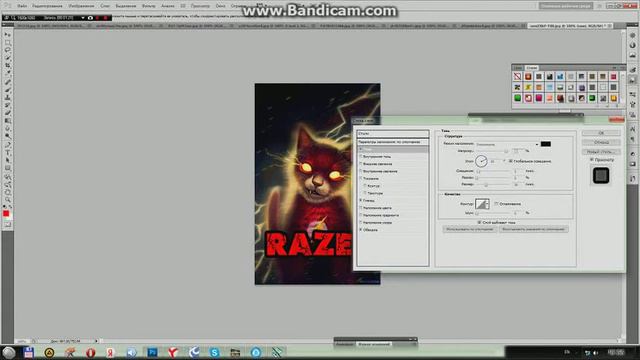Select the Brush tool
The image size is (640, 360).
pyautogui.click(x=7, y=90)
